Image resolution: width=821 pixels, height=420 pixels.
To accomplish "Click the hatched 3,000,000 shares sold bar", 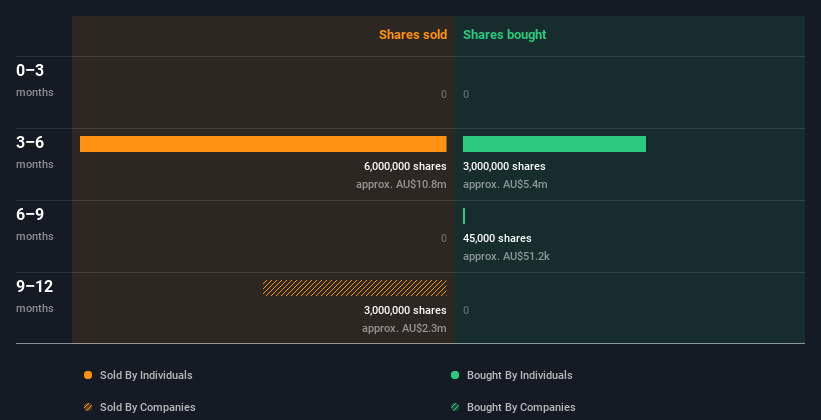I will coord(355,288).
